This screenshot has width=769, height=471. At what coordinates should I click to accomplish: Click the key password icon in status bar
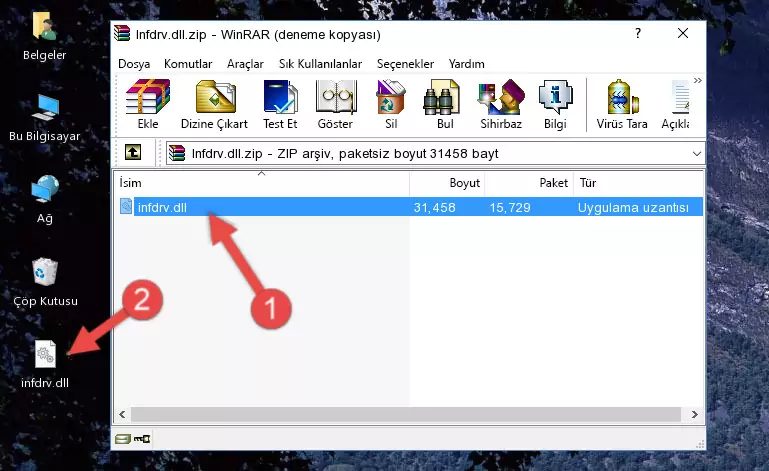pyautogui.click(x=142, y=439)
